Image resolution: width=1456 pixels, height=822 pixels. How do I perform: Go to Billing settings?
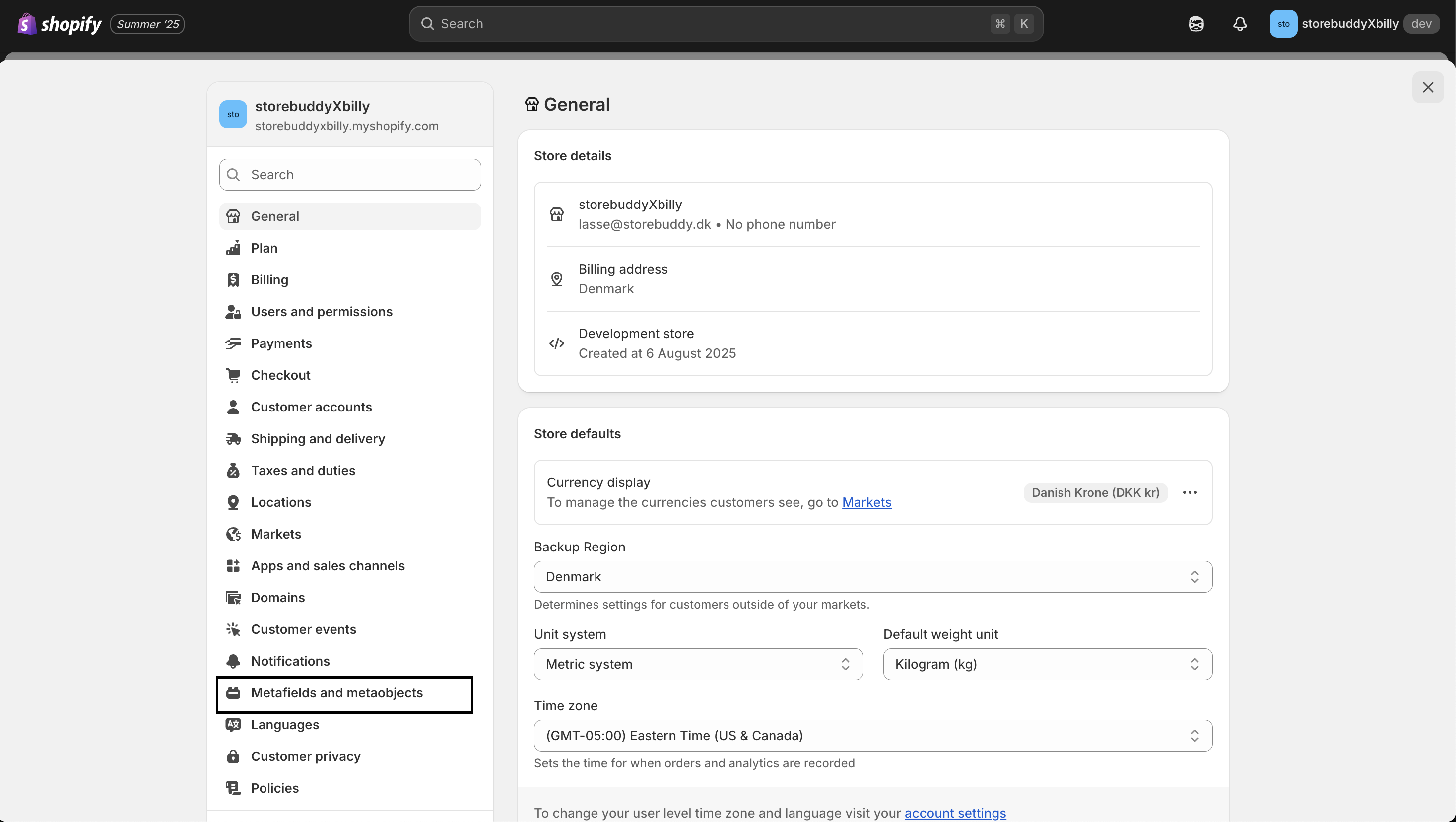pyautogui.click(x=350, y=280)
